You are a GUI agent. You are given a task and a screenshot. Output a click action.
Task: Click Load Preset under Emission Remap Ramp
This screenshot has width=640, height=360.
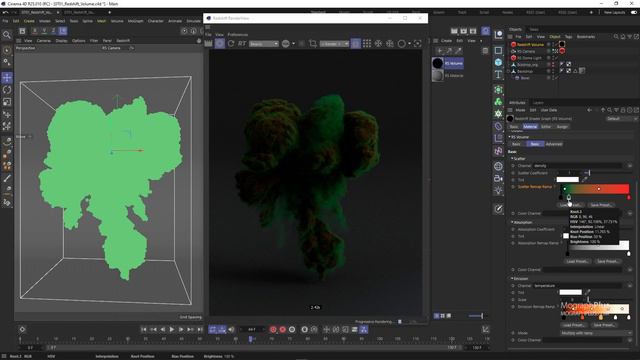coord(573,325)
